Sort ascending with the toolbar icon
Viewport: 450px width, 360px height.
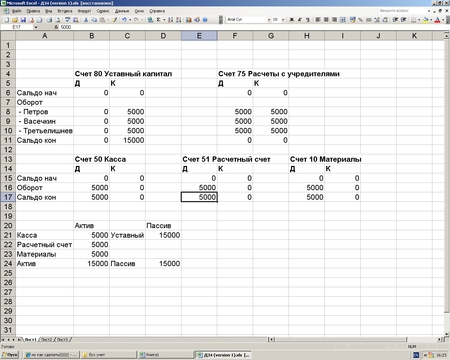click(x=170, y=20)
